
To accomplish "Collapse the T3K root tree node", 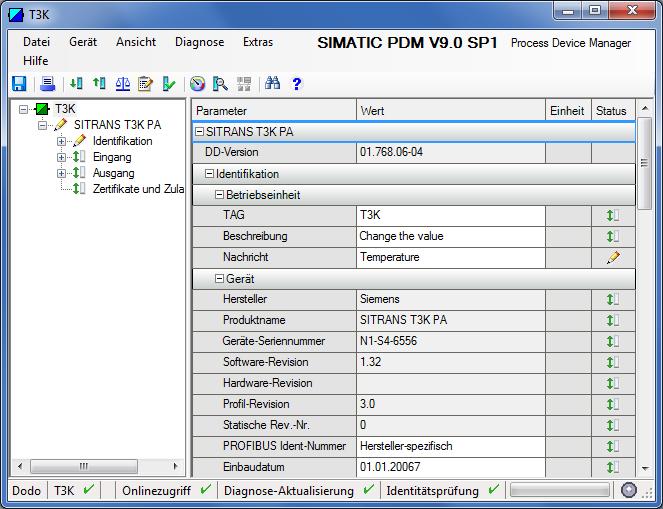I will tap(24, 109).
